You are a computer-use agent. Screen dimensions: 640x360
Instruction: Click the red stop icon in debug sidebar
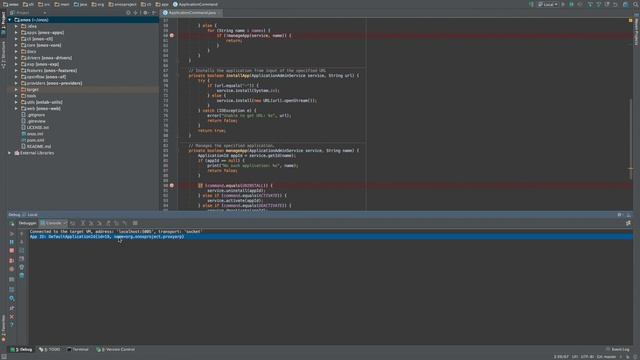pos(11,251)
